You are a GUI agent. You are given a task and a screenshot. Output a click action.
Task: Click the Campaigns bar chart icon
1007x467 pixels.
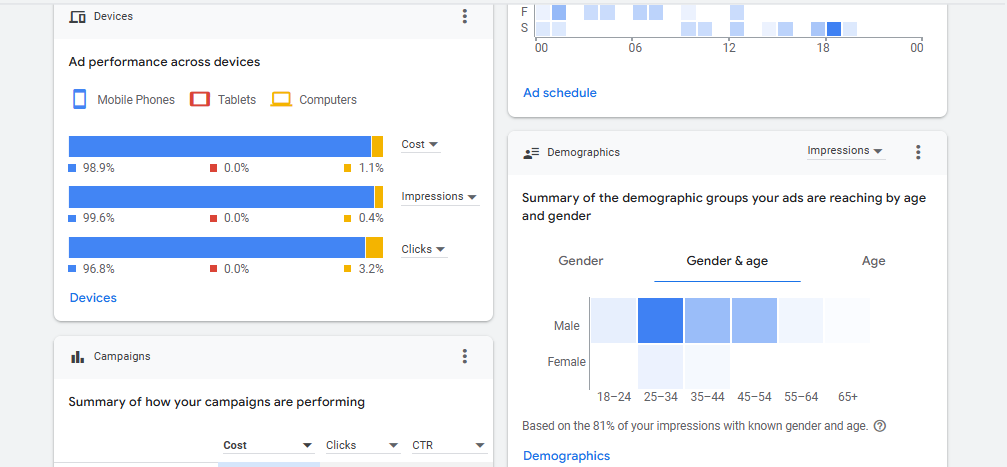tap(77, 357)
